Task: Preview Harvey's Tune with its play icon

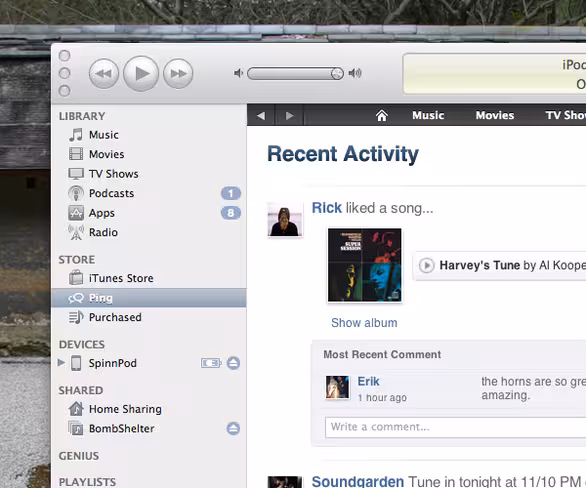Action: 427,266
